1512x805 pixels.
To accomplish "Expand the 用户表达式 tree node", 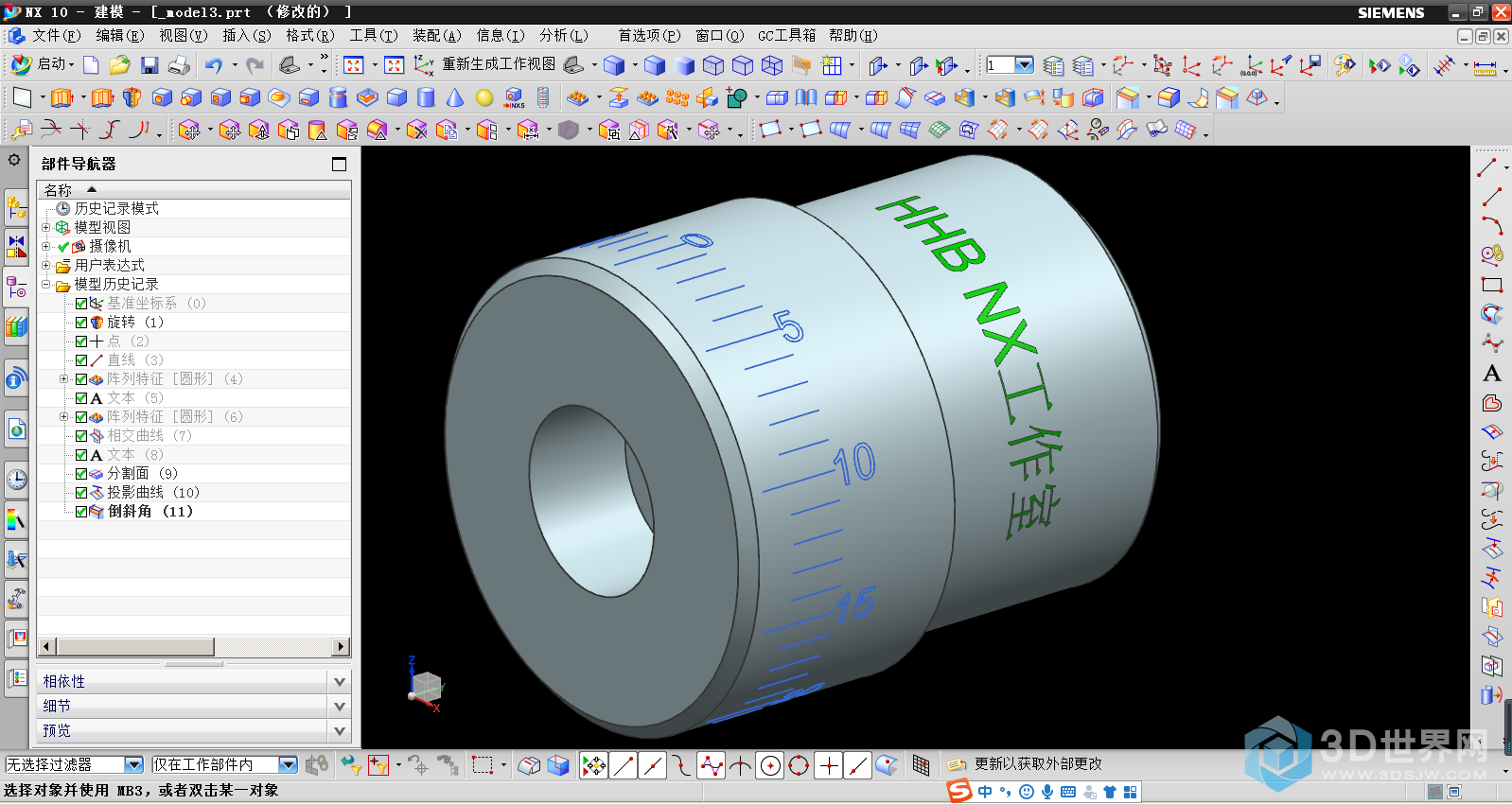I will 45,265.
